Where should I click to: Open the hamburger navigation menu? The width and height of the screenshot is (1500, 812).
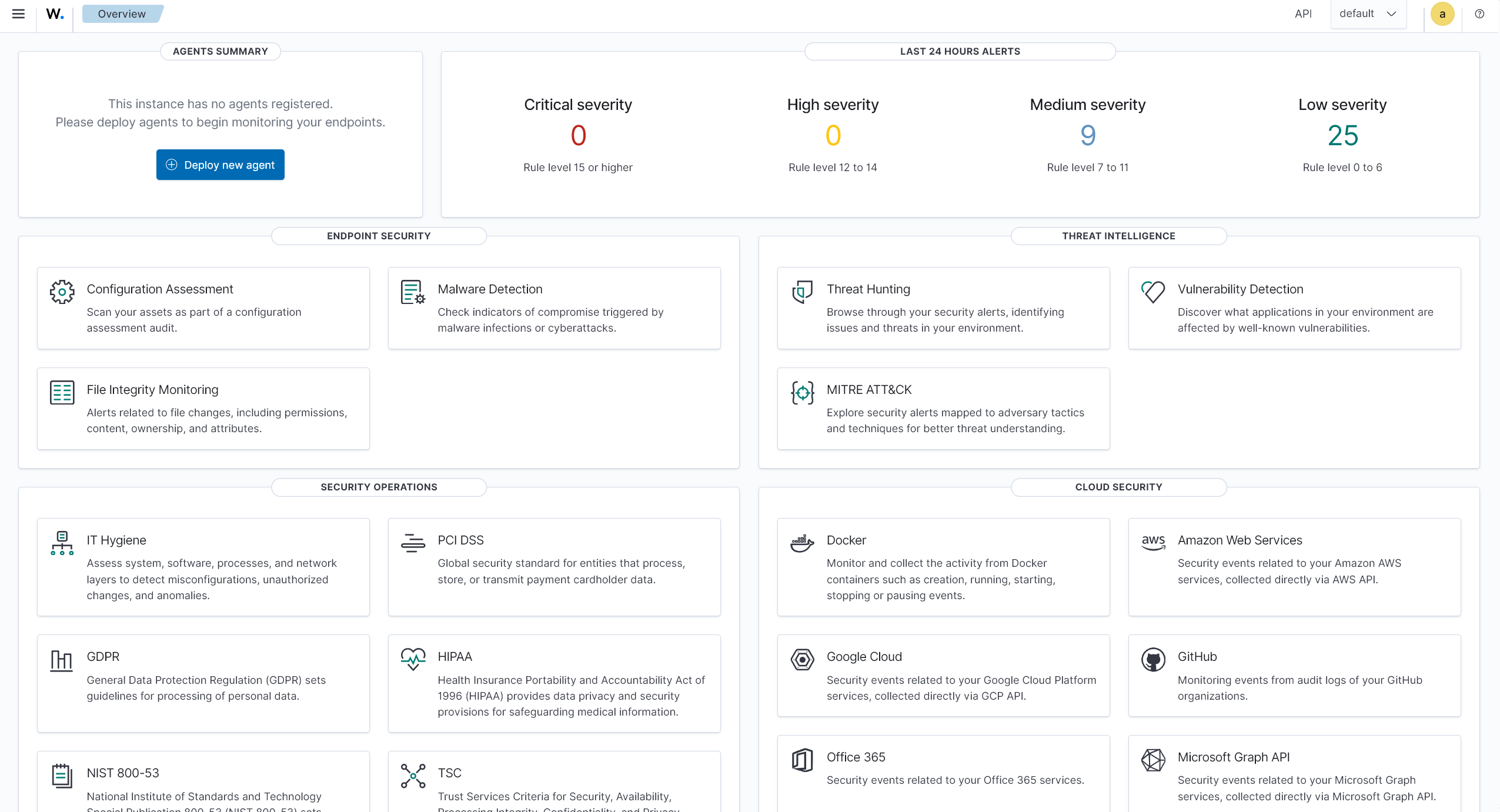(18, 14)
